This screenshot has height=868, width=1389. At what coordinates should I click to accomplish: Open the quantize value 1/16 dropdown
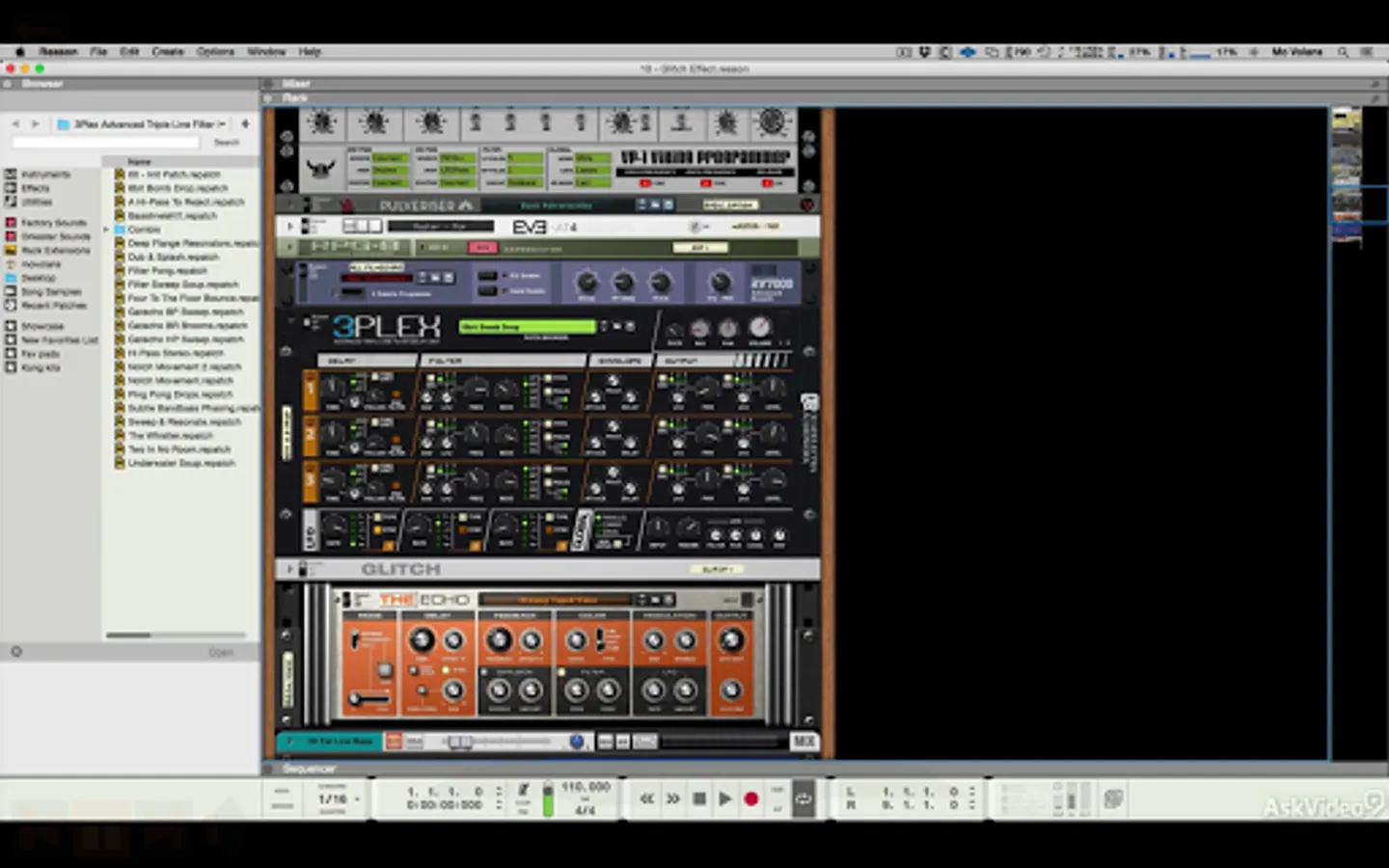point(337,799)
